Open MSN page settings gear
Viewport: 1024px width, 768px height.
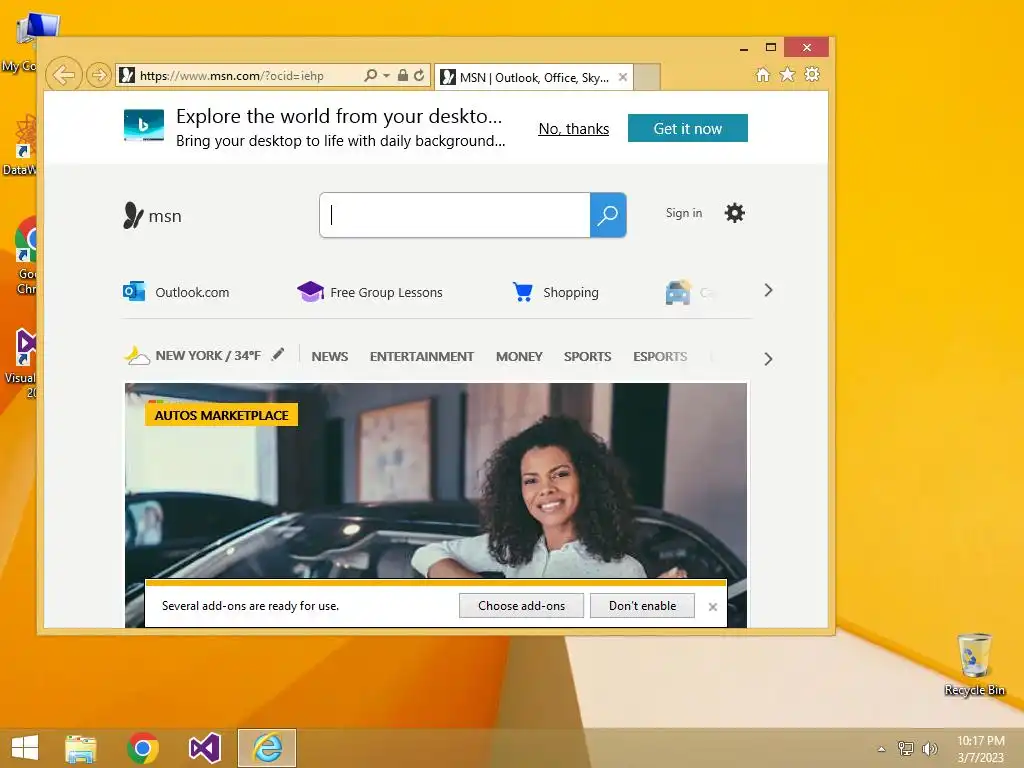735,213
